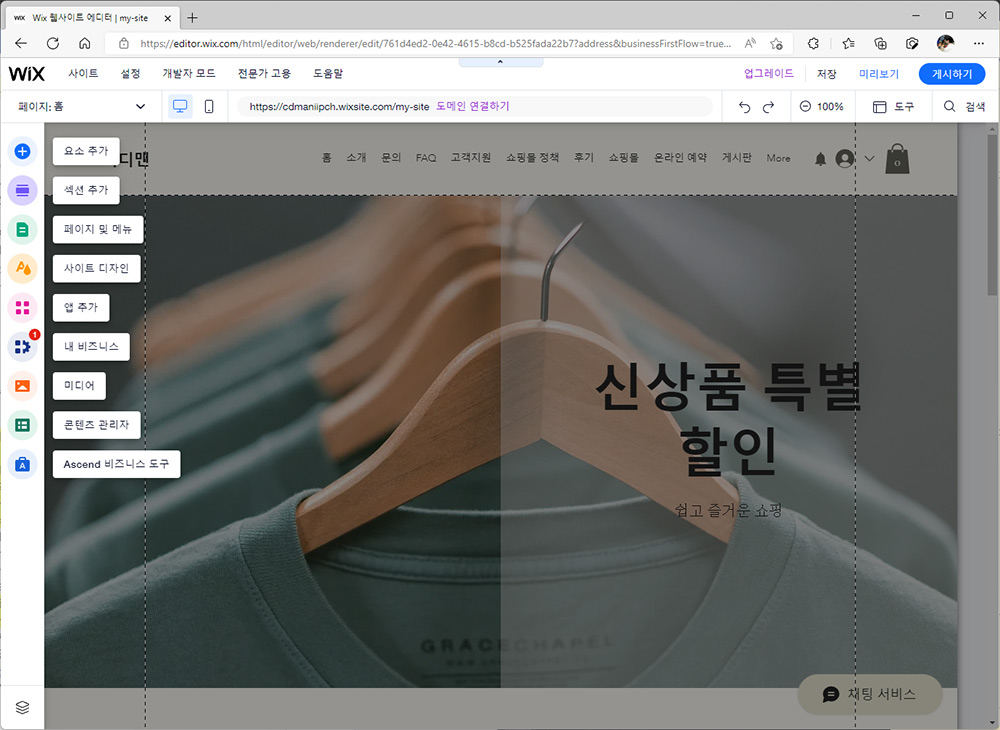Click the browser address bar URL
Screen dimensions: 1000x730
[435, 43]
